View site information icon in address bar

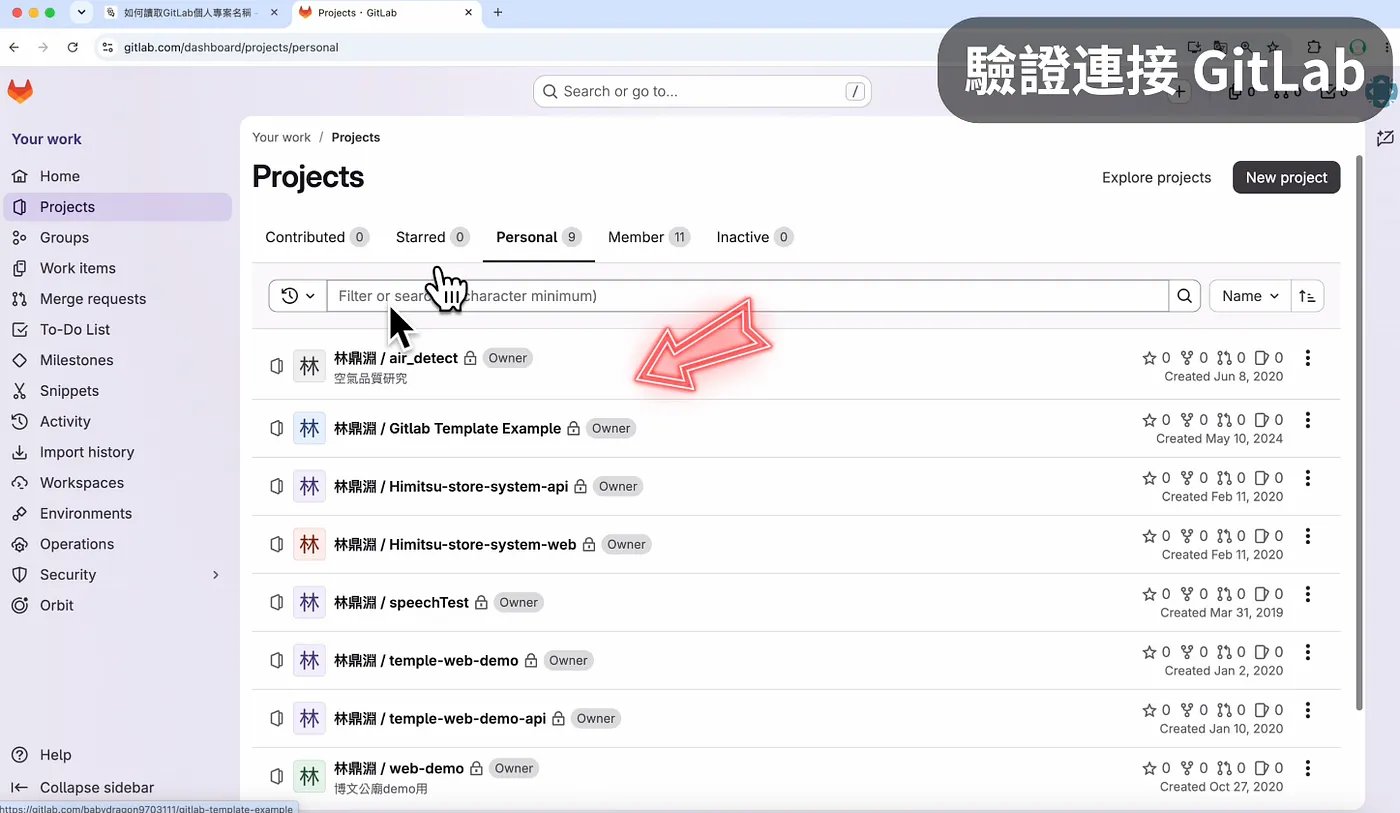107,47
